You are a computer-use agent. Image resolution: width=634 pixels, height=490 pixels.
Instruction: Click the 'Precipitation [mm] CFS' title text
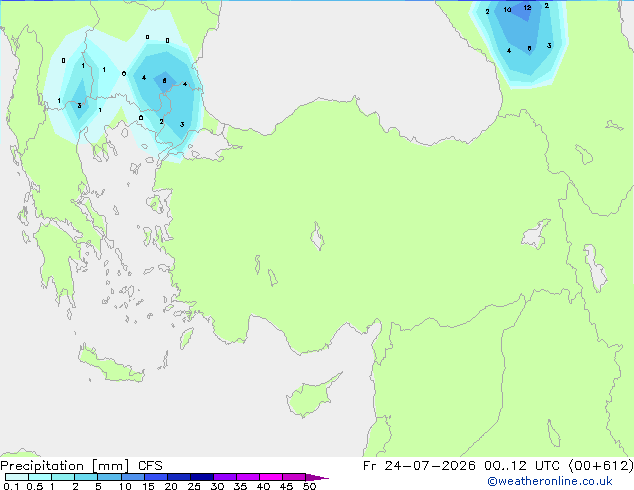point(81,466)
